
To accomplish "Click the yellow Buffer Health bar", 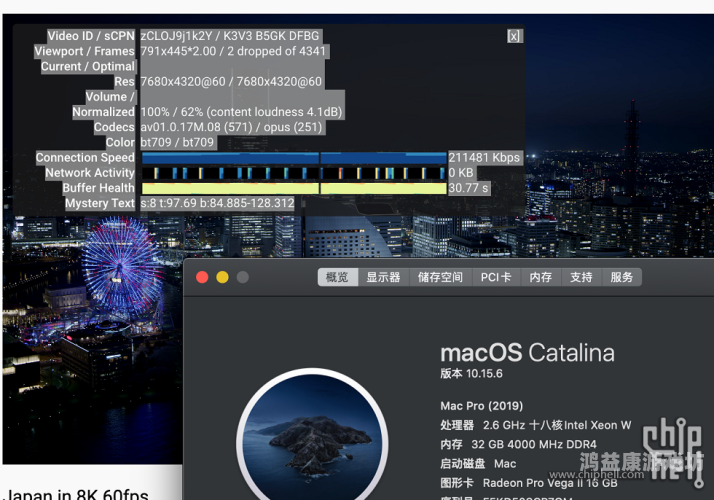I will click(294, 188).
